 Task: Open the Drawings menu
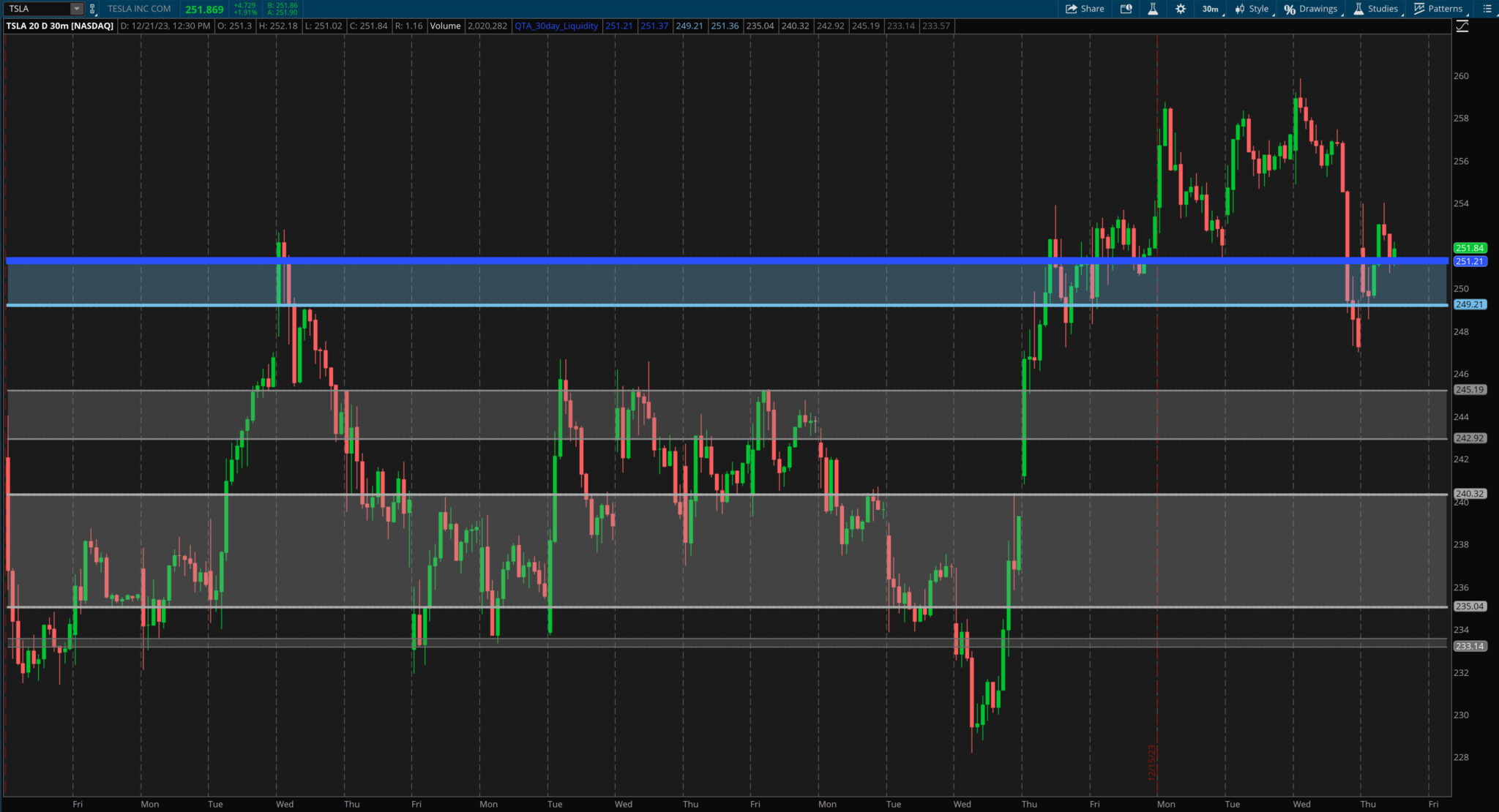tap(1317, 9)
